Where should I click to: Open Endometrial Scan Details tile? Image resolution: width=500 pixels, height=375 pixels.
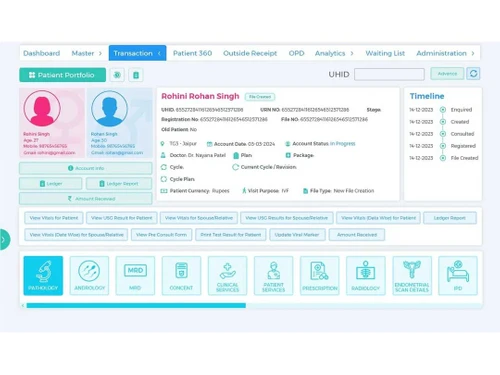click(x=412, y=275)
